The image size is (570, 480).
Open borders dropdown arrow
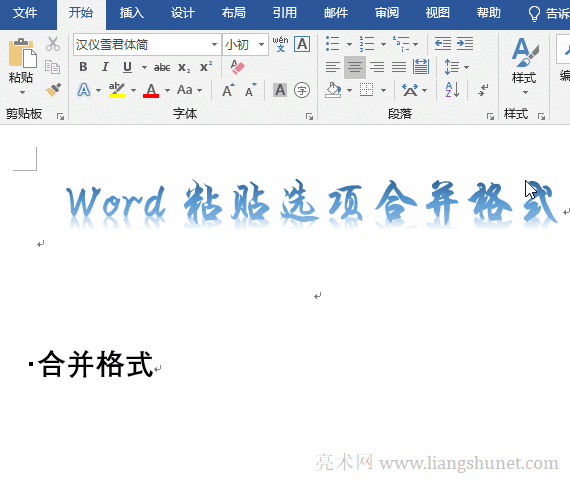click(383, 90)
